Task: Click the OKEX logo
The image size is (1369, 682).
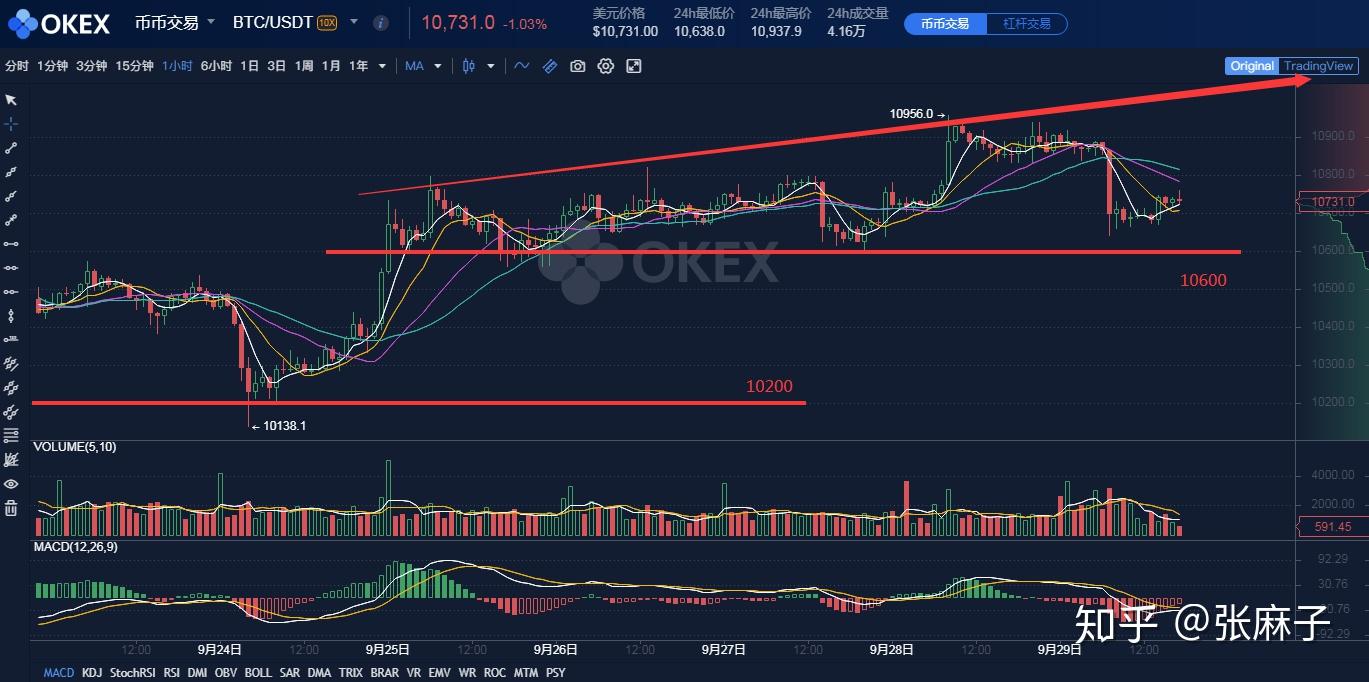Action: 60,23
